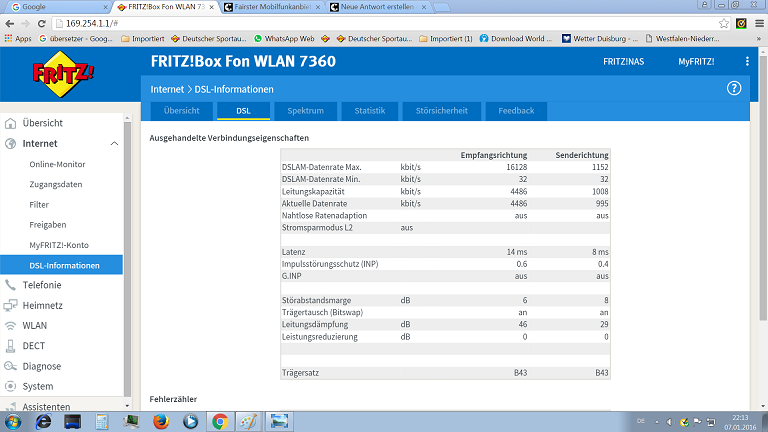Open the three-dot menu in FRITZ!Box header
768x432 pixels.
747,61
